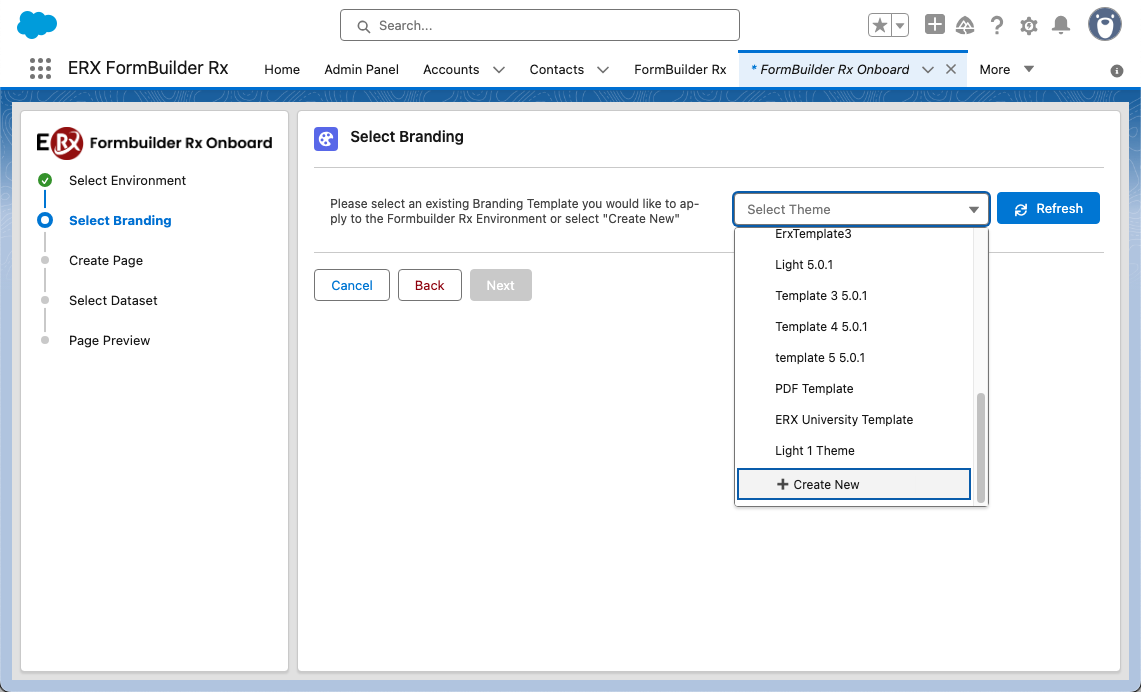Screen dimensions: 1141x692
Task: Open the App Launcher grid icon
Action: pyautogui.click(x=40, y=69)
